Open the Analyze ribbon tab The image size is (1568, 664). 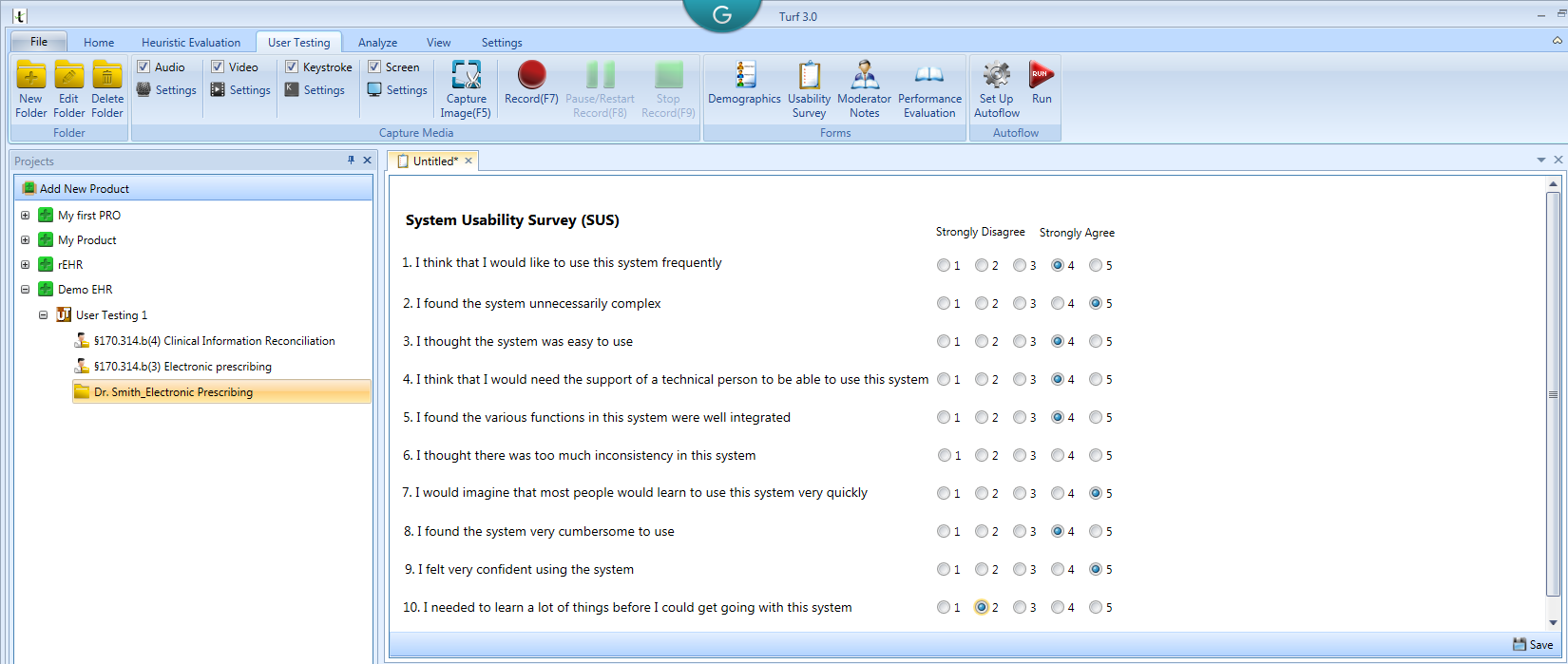377,43
